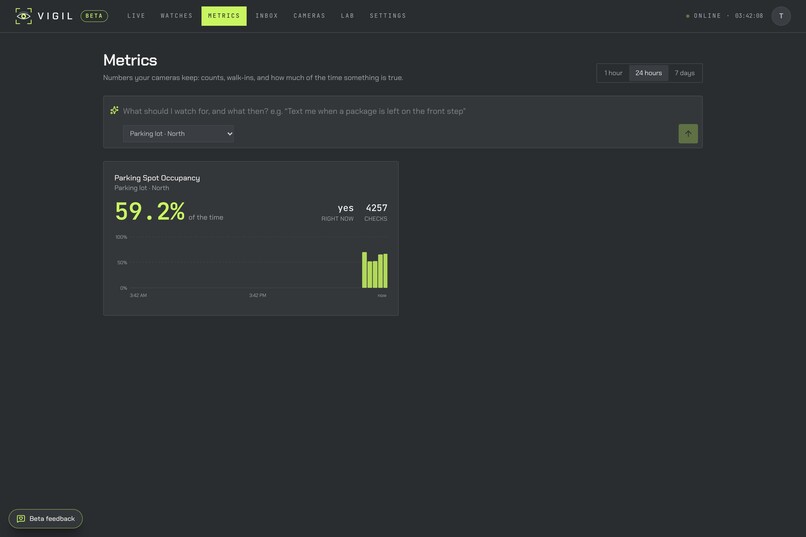Image resolution: width=806 pixels, height=537 pixels.
Task: Focus the 'What should I watch for' input
Action: point(401,111)
